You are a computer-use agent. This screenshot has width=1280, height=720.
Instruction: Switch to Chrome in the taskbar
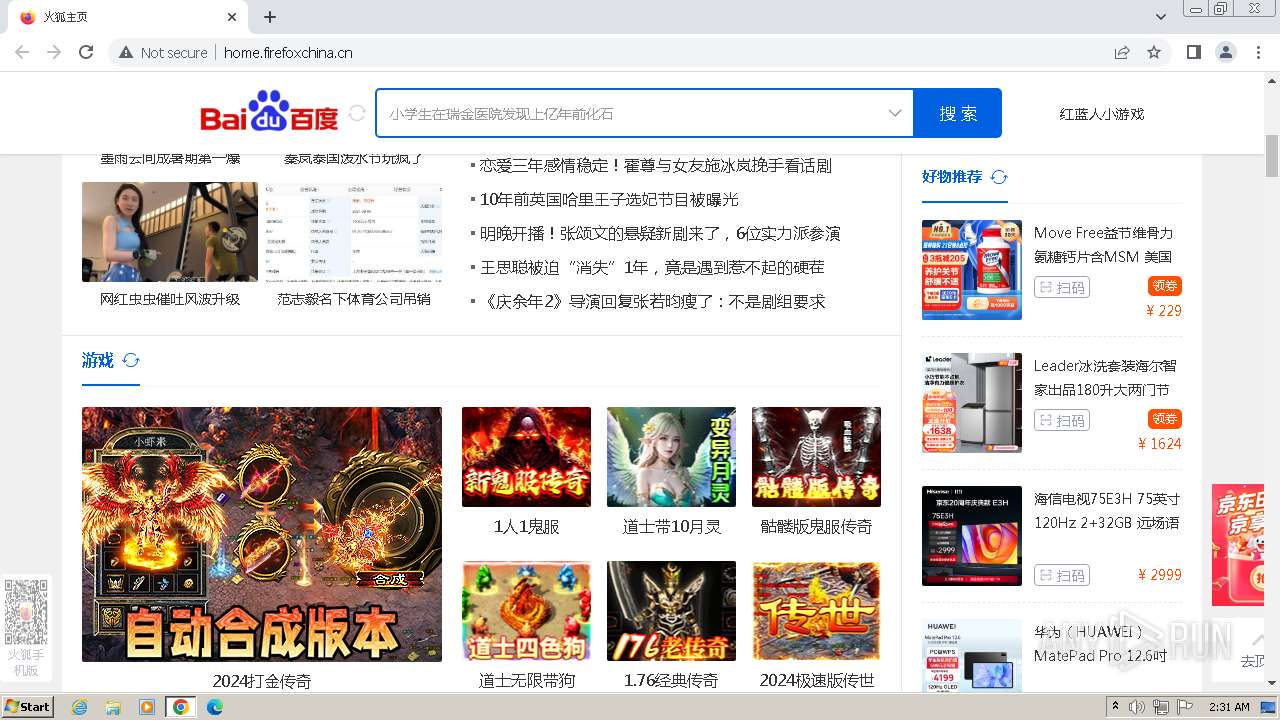coord(180,707)
